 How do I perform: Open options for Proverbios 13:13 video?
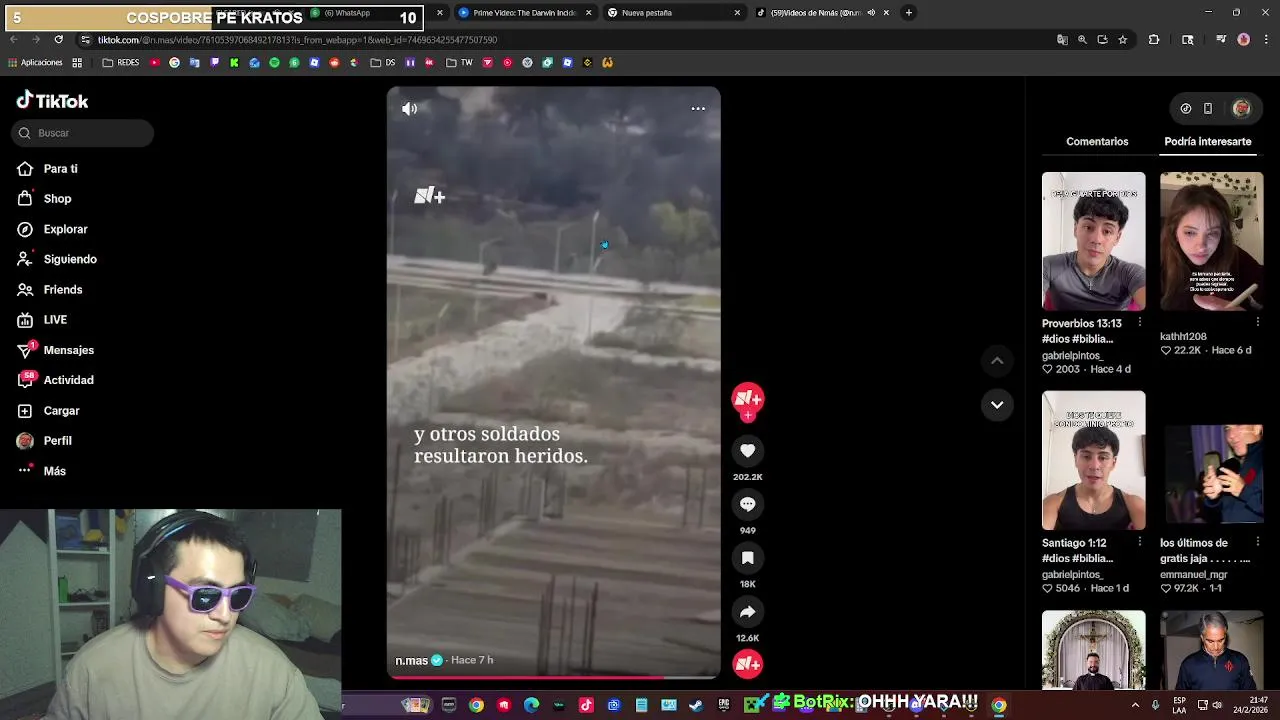pyautogui.click(x=1139, y=322)
